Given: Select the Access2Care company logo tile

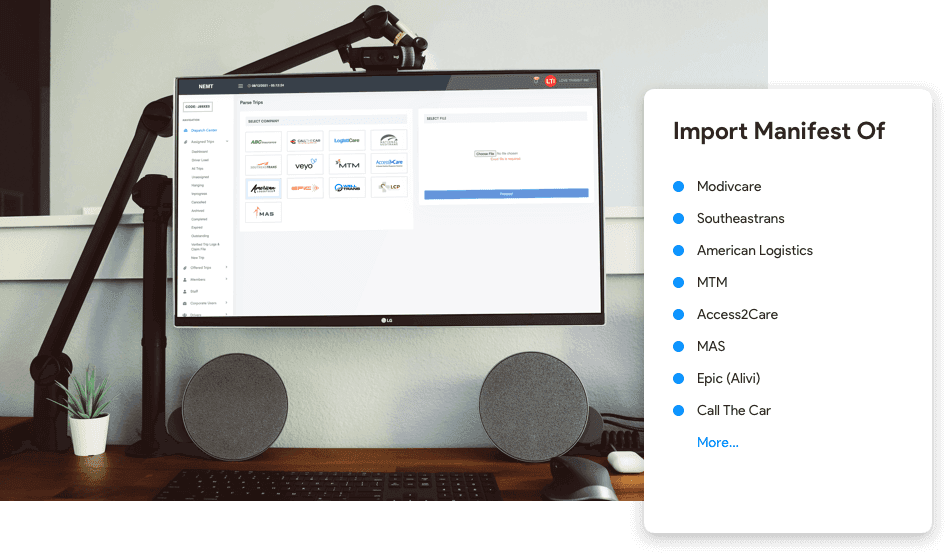Looking at the screenshot, I should click(389, 163).
